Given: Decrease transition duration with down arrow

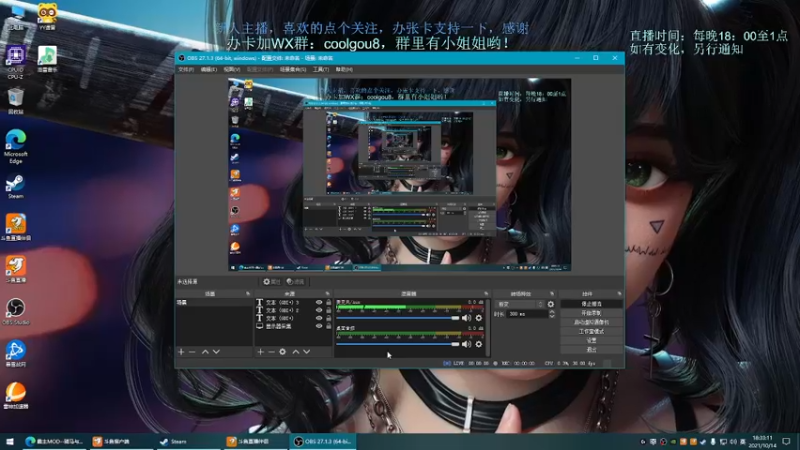Looking at the screenshot, I should (x=552, y=317).
